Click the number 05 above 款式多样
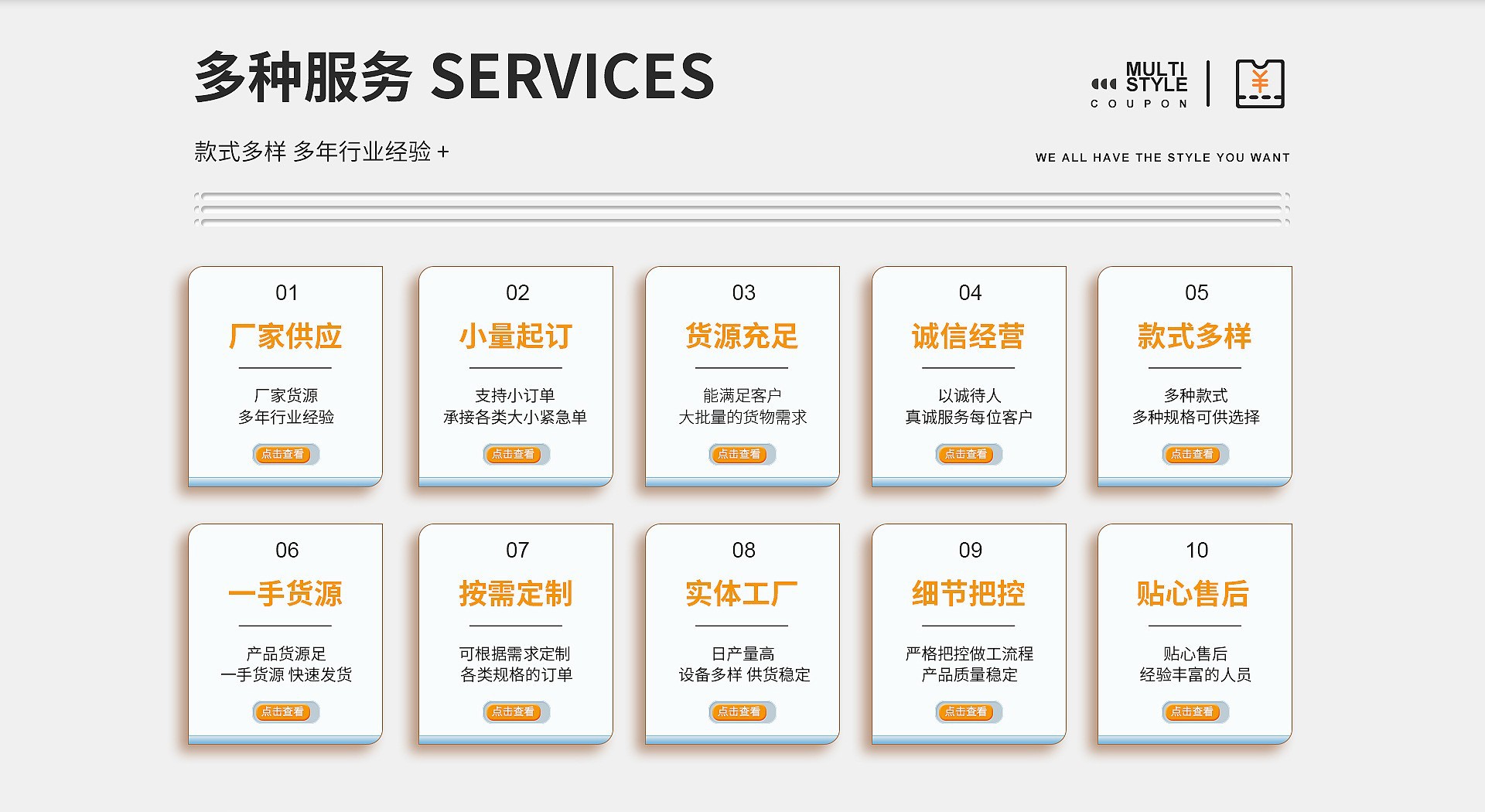The width and height of the screenshot is (1485, 812). click(x=1197, y=293)
